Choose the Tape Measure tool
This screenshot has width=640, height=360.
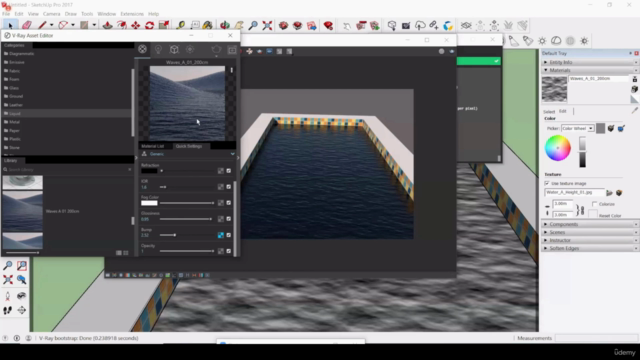point(180,25)
